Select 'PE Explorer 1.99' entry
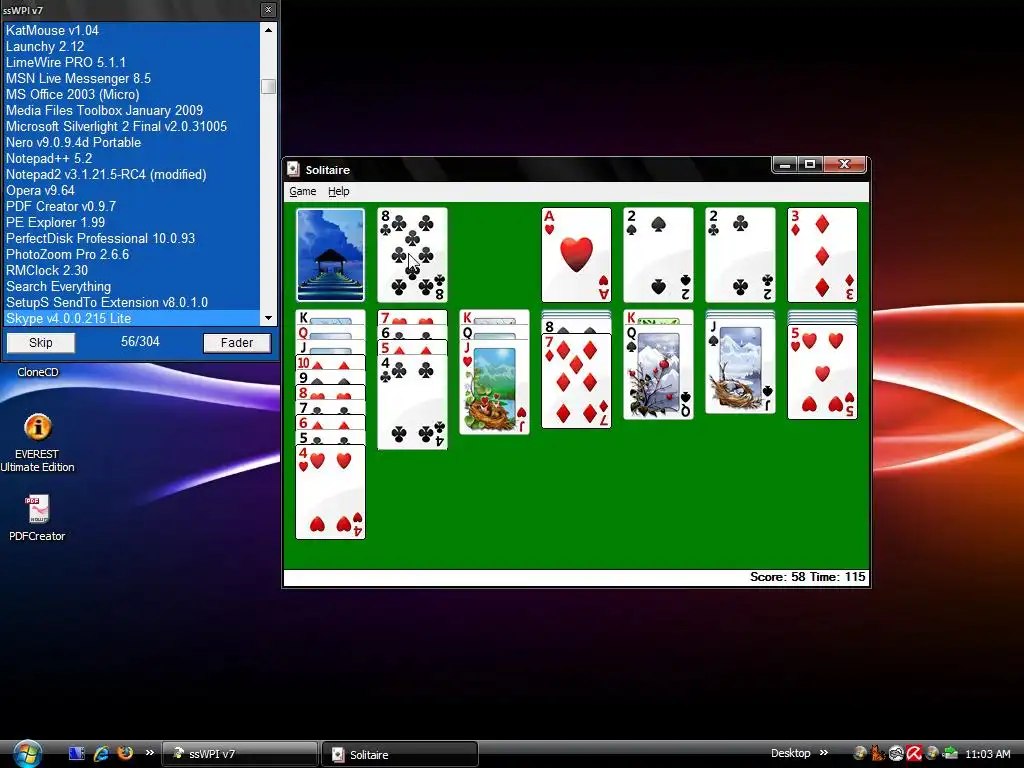Viewport: 1024px width, 768px height. pos(132,222)
